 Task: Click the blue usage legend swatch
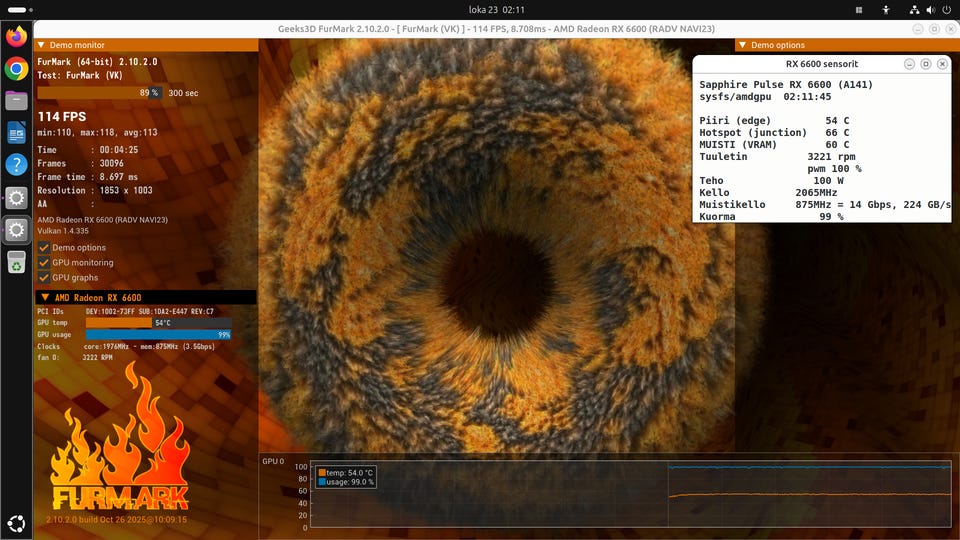point(322,482)
